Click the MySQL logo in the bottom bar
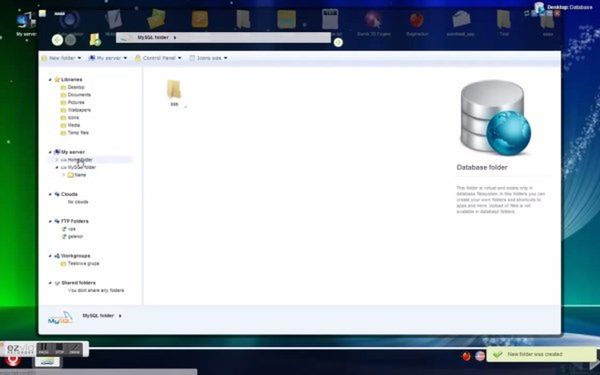Screen dimensions: 600x375 (60, 318)
